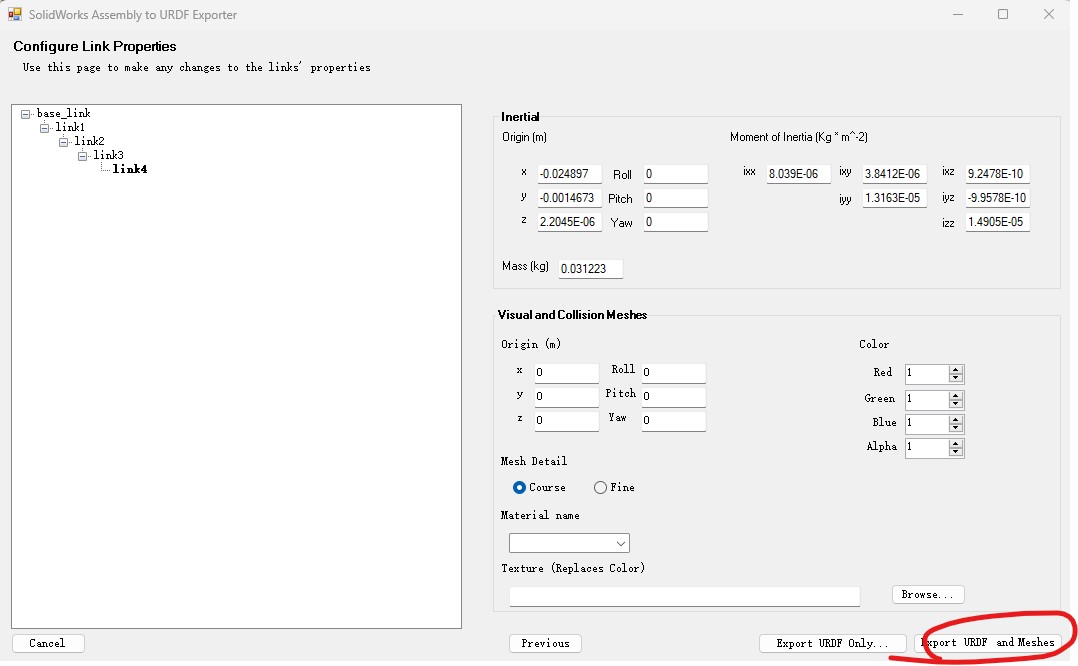Viewport: 1078px width, 666px height.
Task: Click the Cancel button
Action: (x=48, y=643)
